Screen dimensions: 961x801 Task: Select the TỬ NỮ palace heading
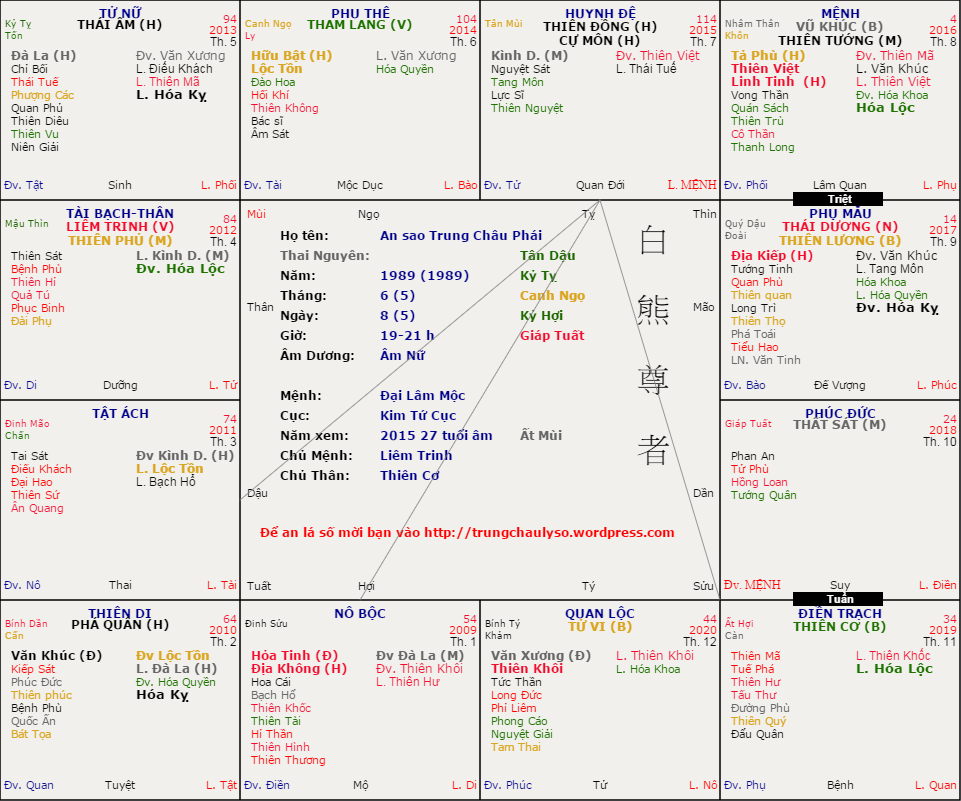(119, 13)
